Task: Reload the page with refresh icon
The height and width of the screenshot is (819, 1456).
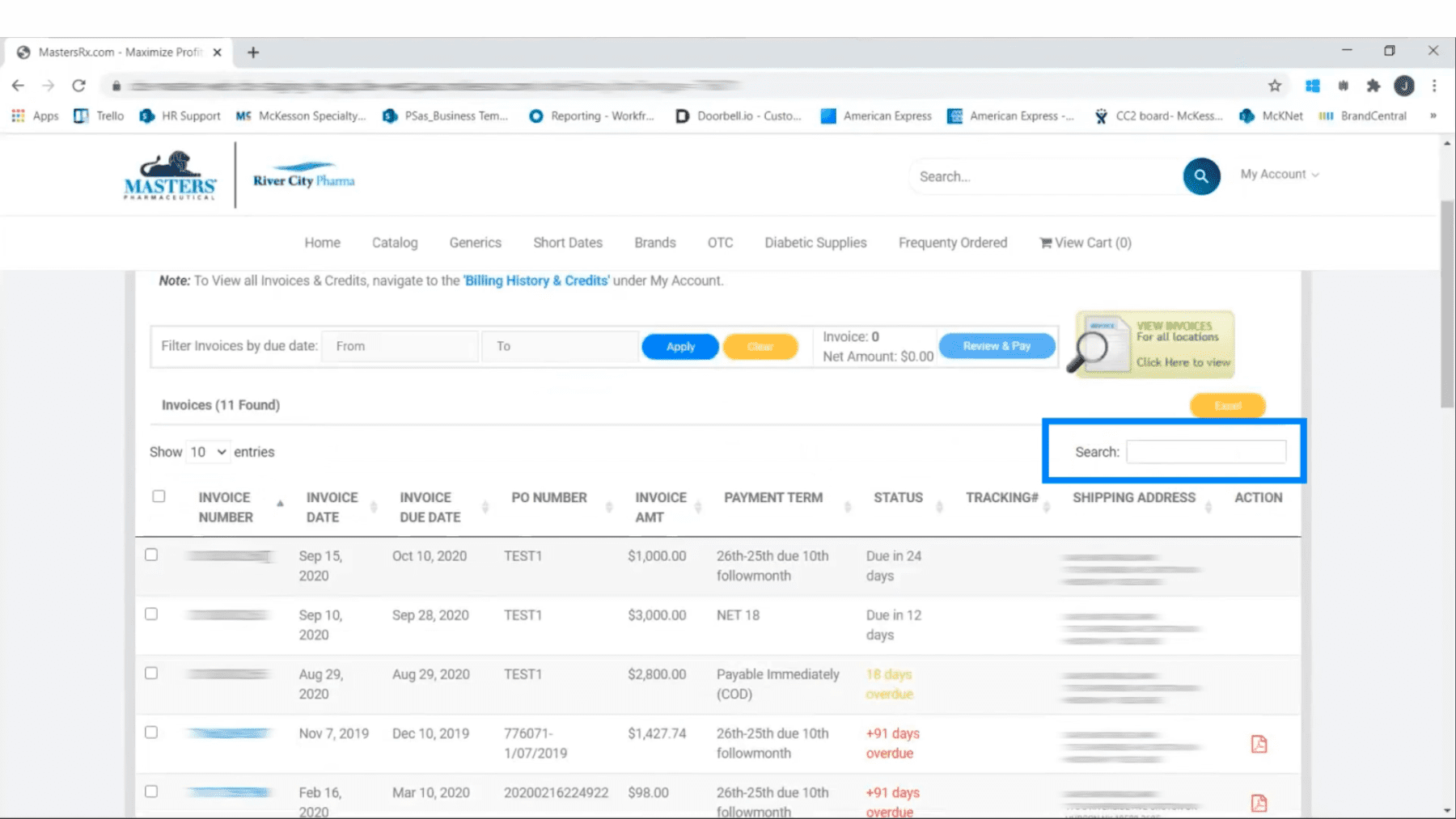Action: [x=78, y=86]
